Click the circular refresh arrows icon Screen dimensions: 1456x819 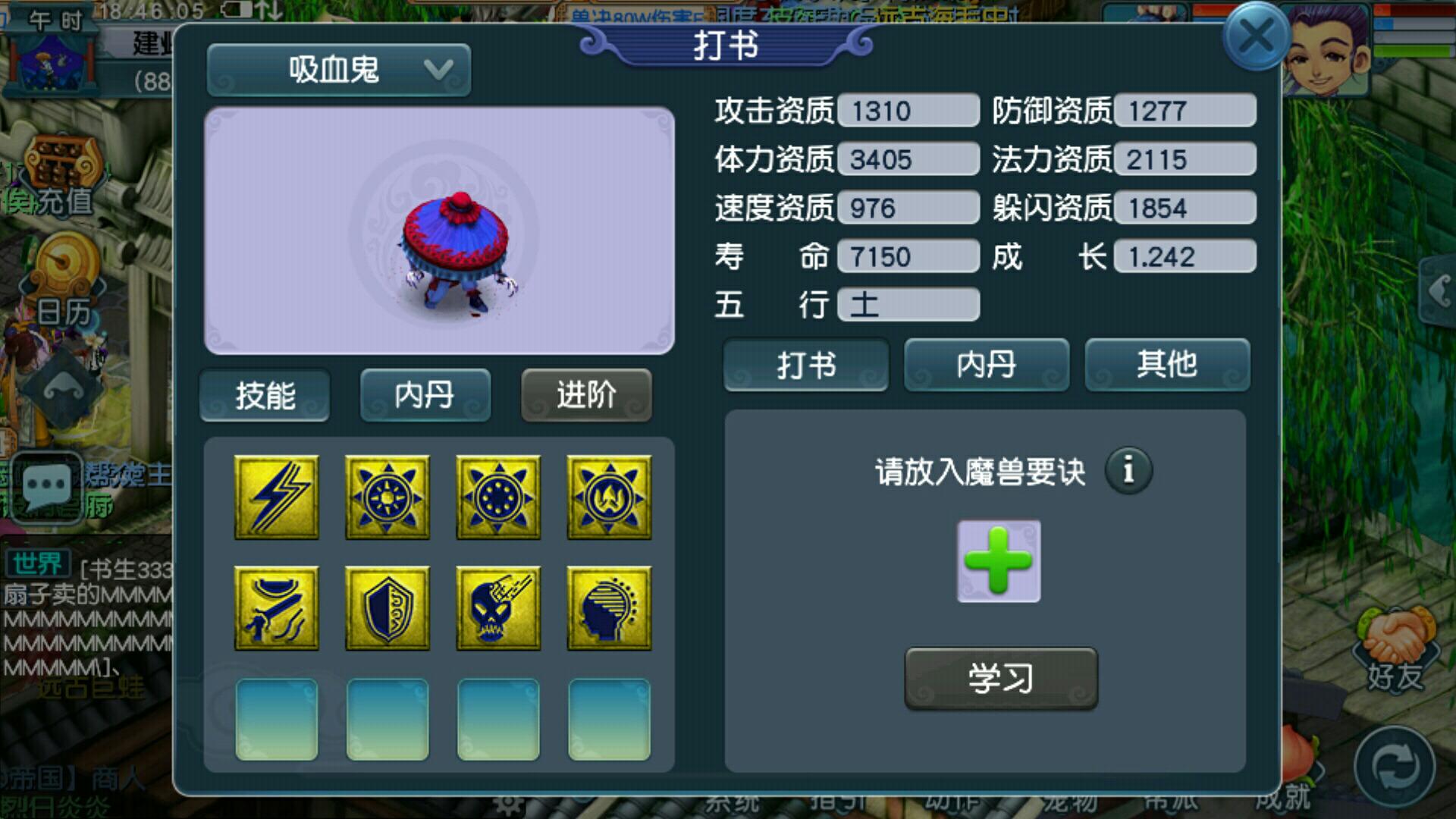(1395, 767)
